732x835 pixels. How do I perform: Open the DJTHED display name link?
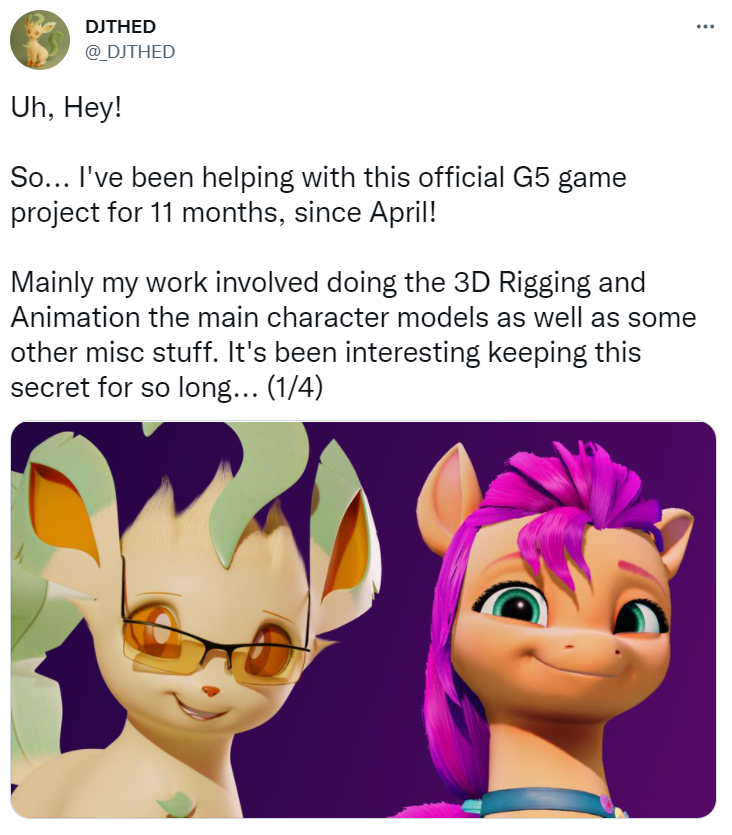click(x=120, y=26)
